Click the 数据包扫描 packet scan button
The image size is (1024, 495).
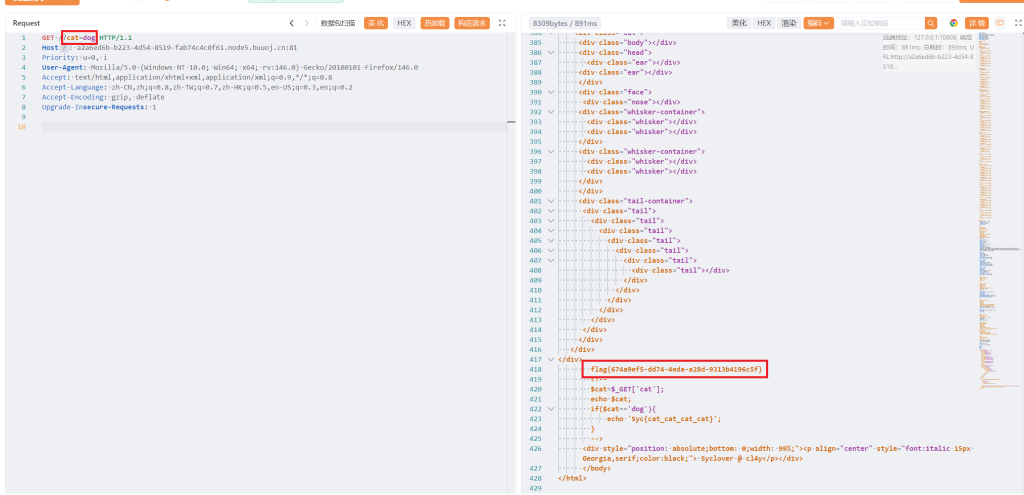[x=338, y=23]
